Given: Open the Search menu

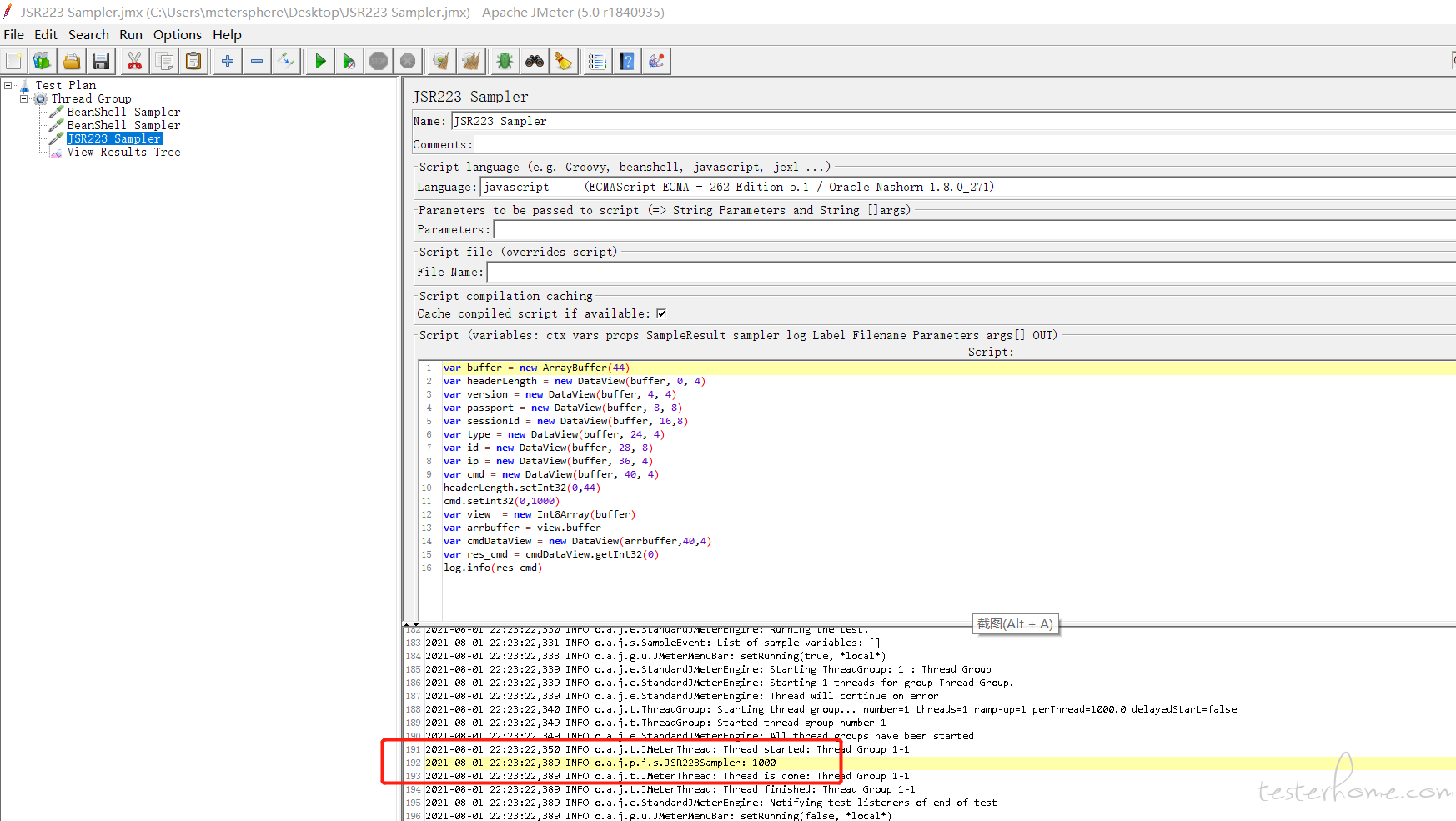Looking at the screenshot, I should 88,34.
